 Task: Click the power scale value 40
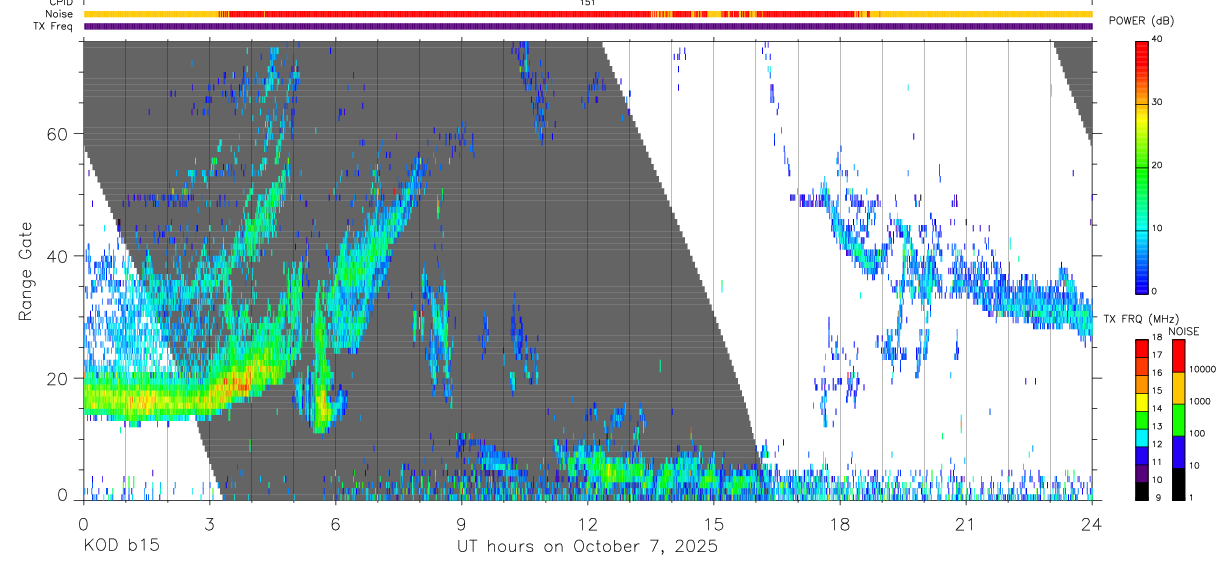point(1158,40)
